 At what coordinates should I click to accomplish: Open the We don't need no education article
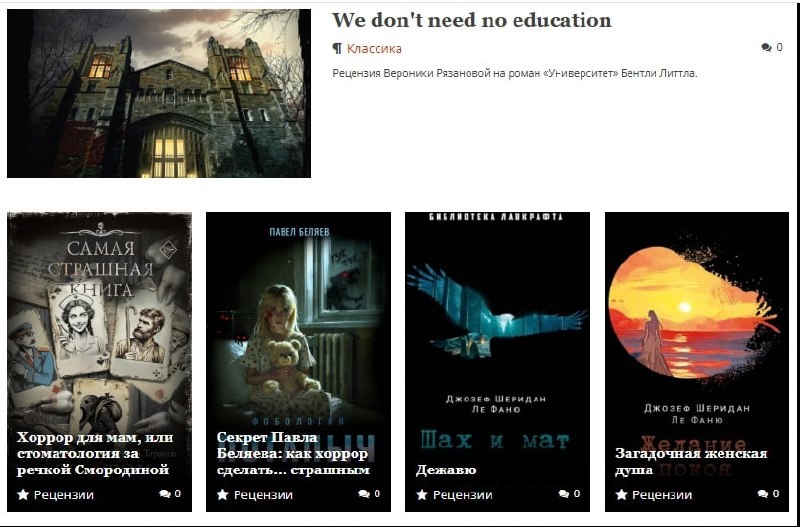[471, 20]
